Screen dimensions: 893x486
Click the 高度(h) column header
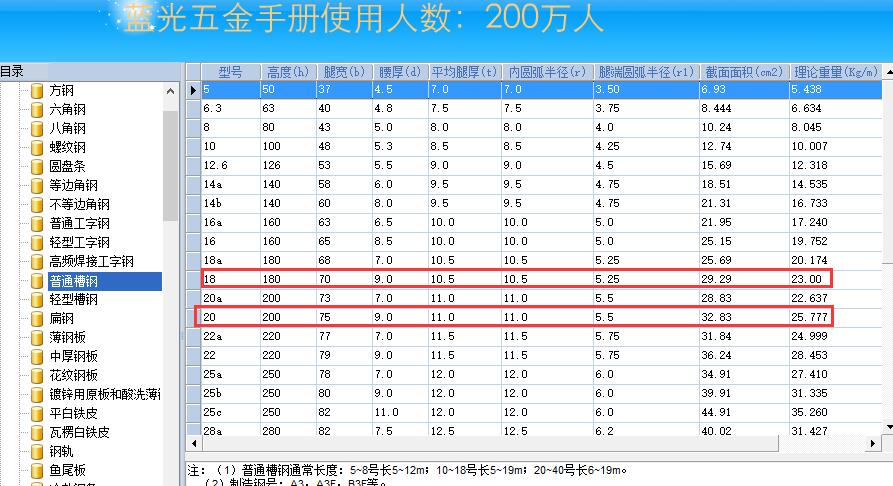[x=288, y=72]
